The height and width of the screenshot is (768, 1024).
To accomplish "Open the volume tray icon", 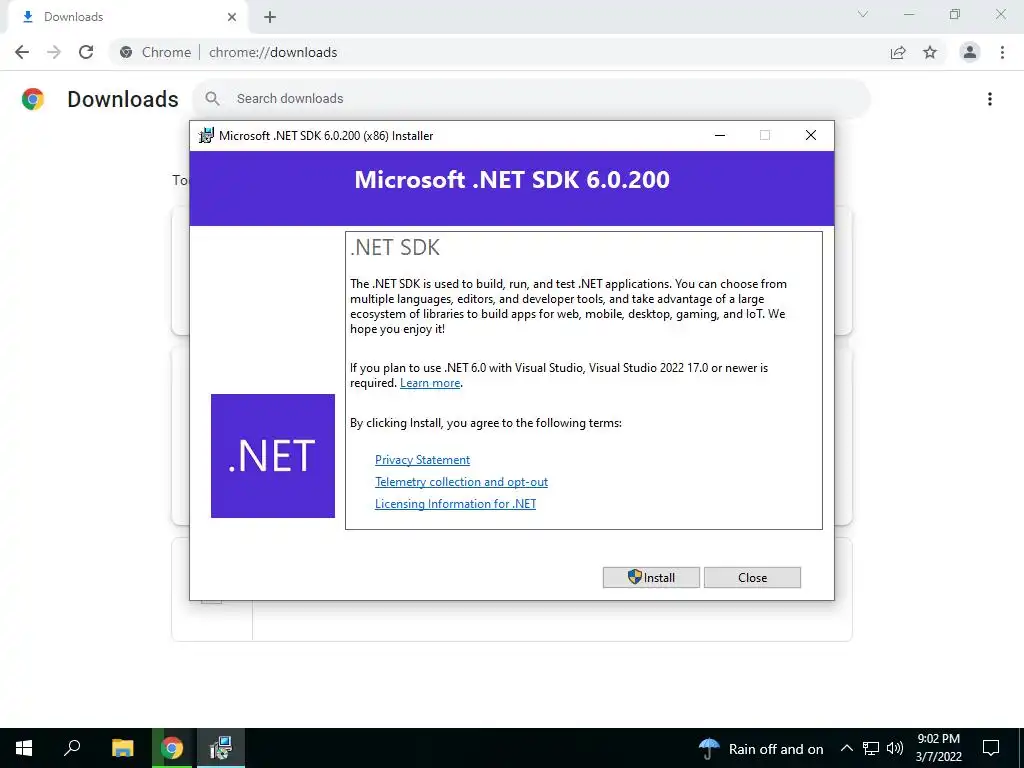I will click(x=895, y=748).
